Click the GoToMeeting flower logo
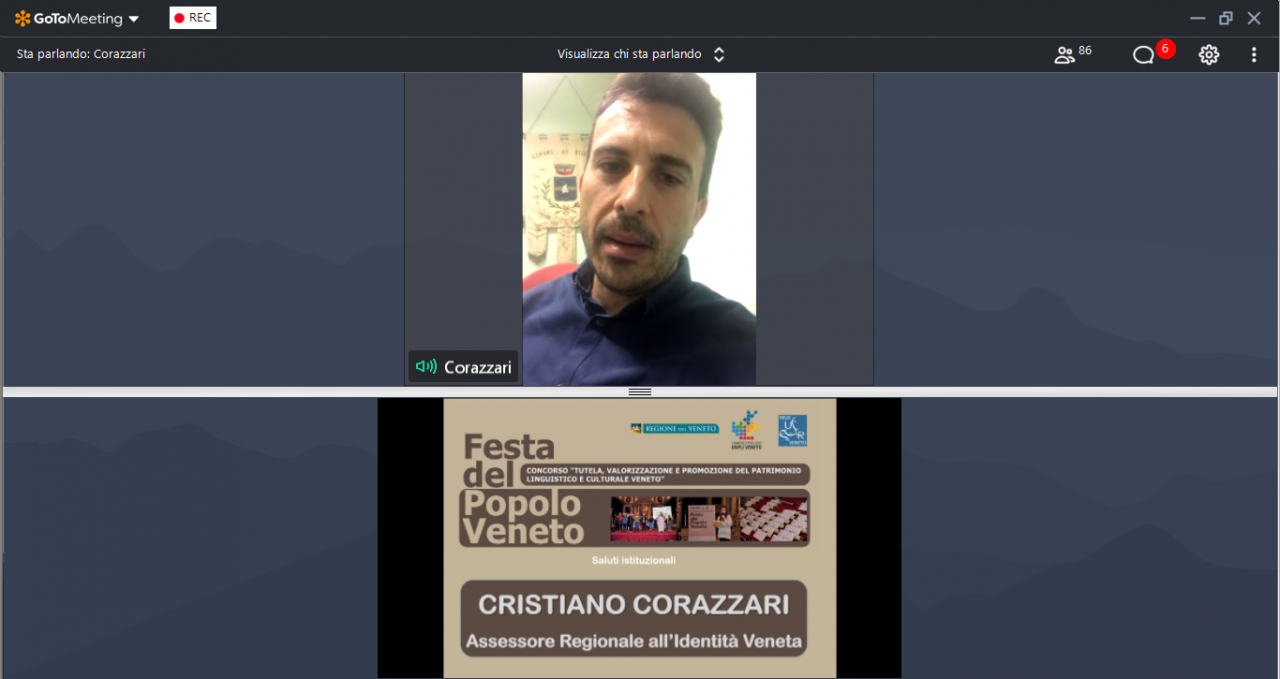 23,18
